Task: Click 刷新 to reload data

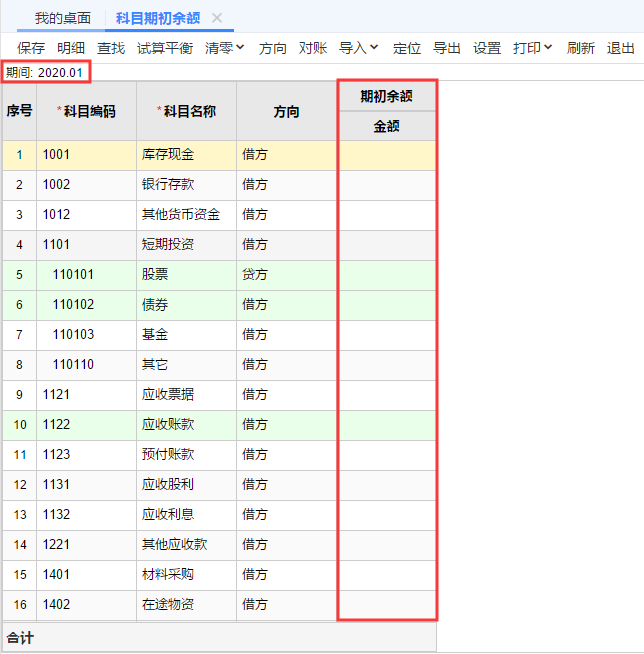Action: coord(581,48)
